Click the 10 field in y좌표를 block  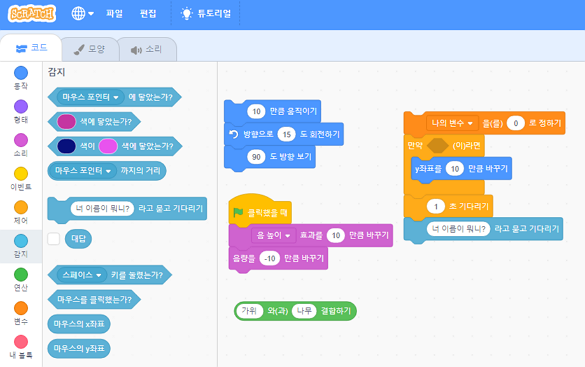455,169
